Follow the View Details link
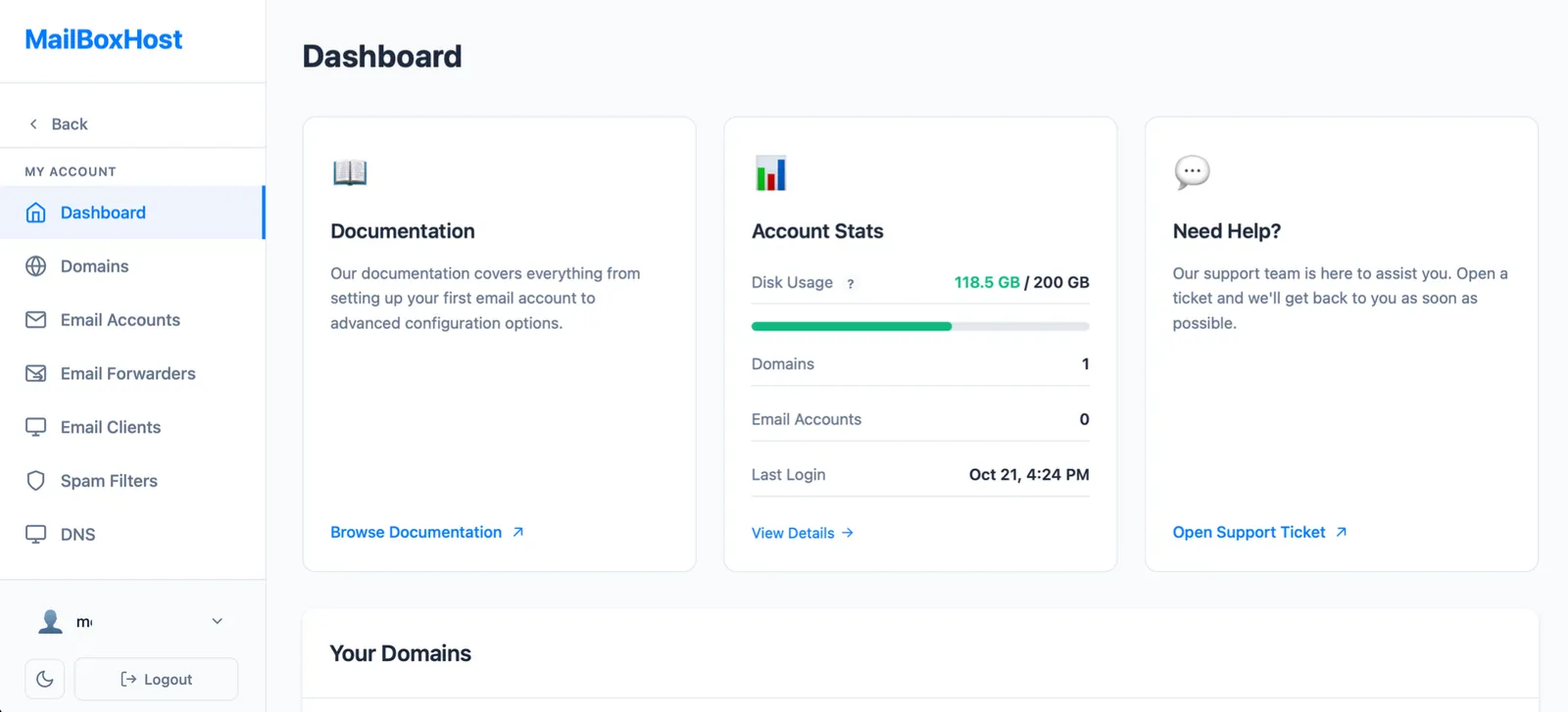 [803, 533]
